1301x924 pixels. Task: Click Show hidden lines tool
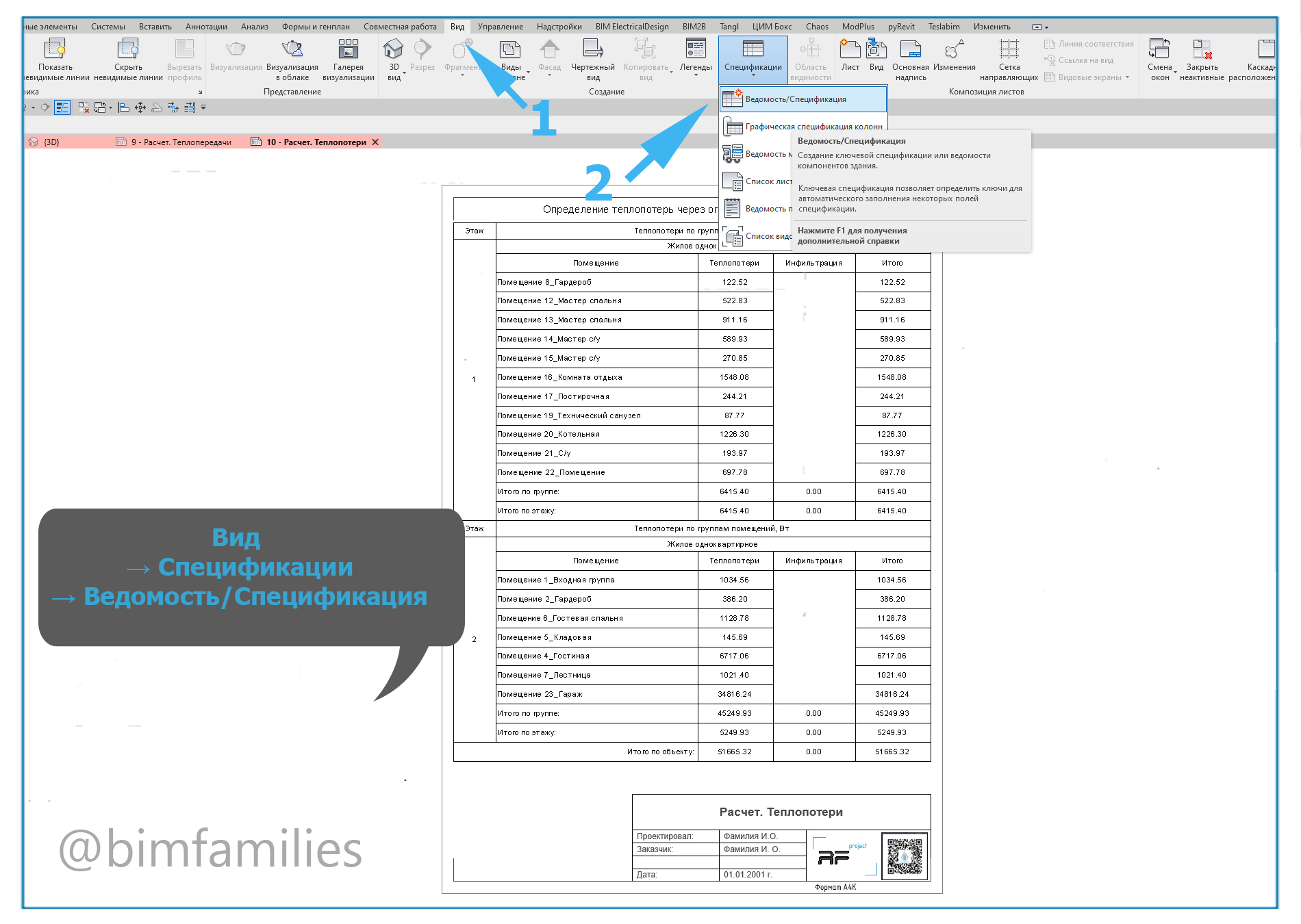coord(55,60)
